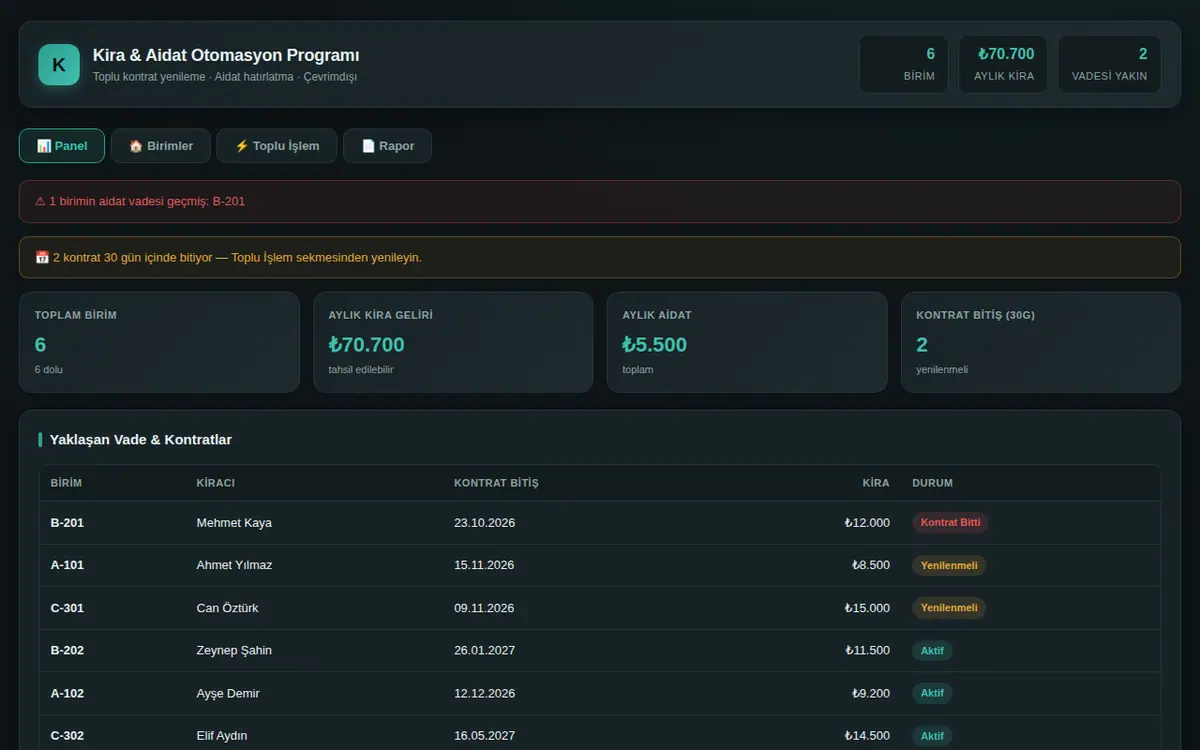The height and width of the screenshot is (750, 1200).
Task: Click the KONTRAT BİTİŞ column header
Action: click(x=496, y=483)
